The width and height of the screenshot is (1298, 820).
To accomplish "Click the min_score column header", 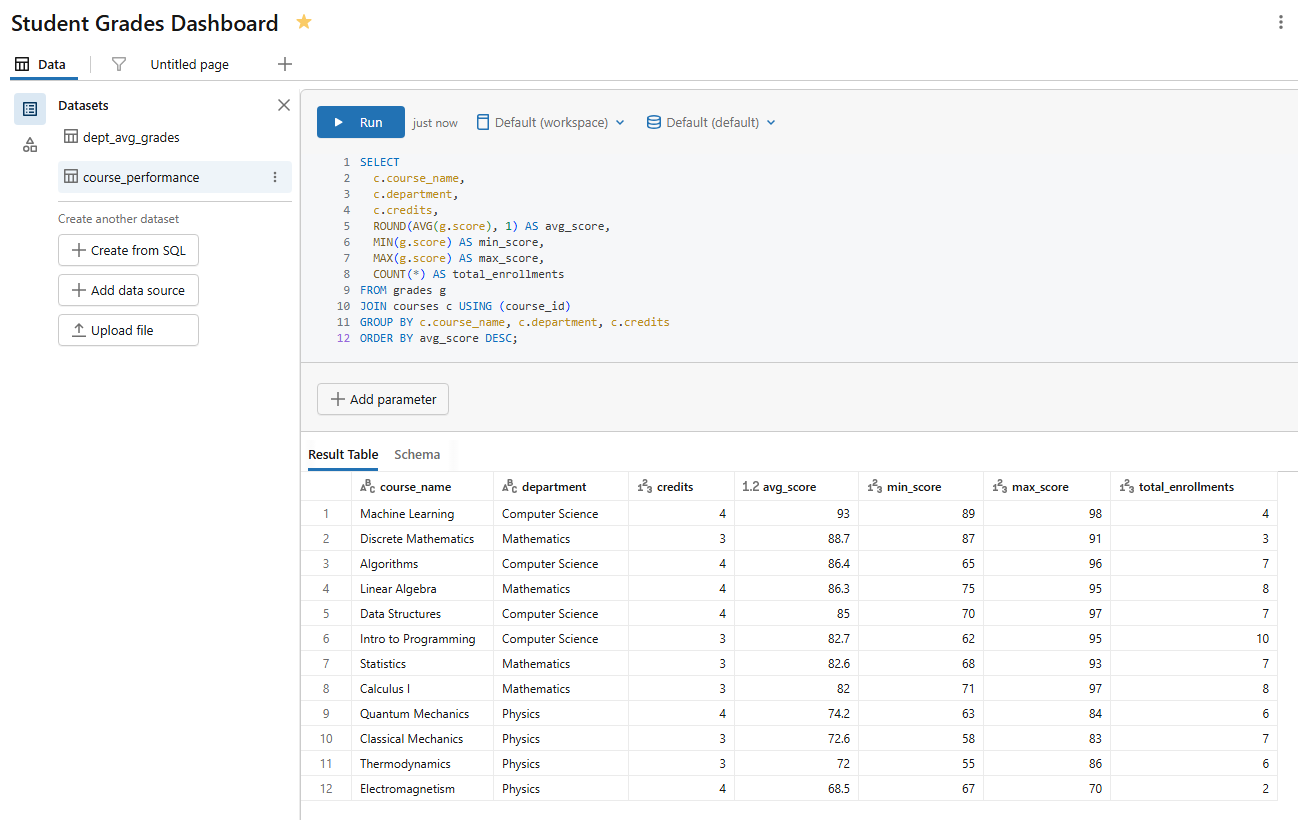I will 921,487.
